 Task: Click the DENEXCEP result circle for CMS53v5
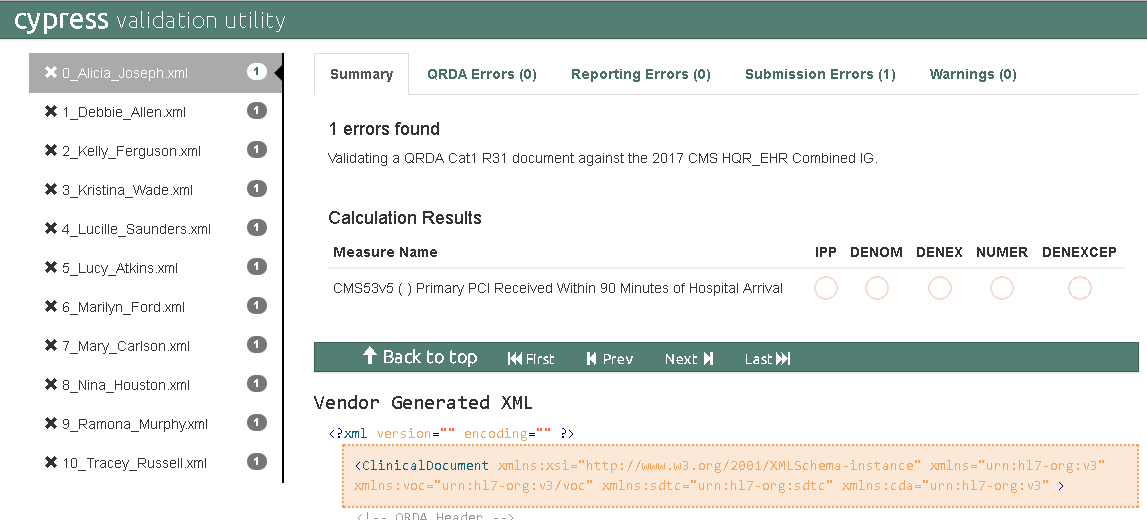[1079, 288]
